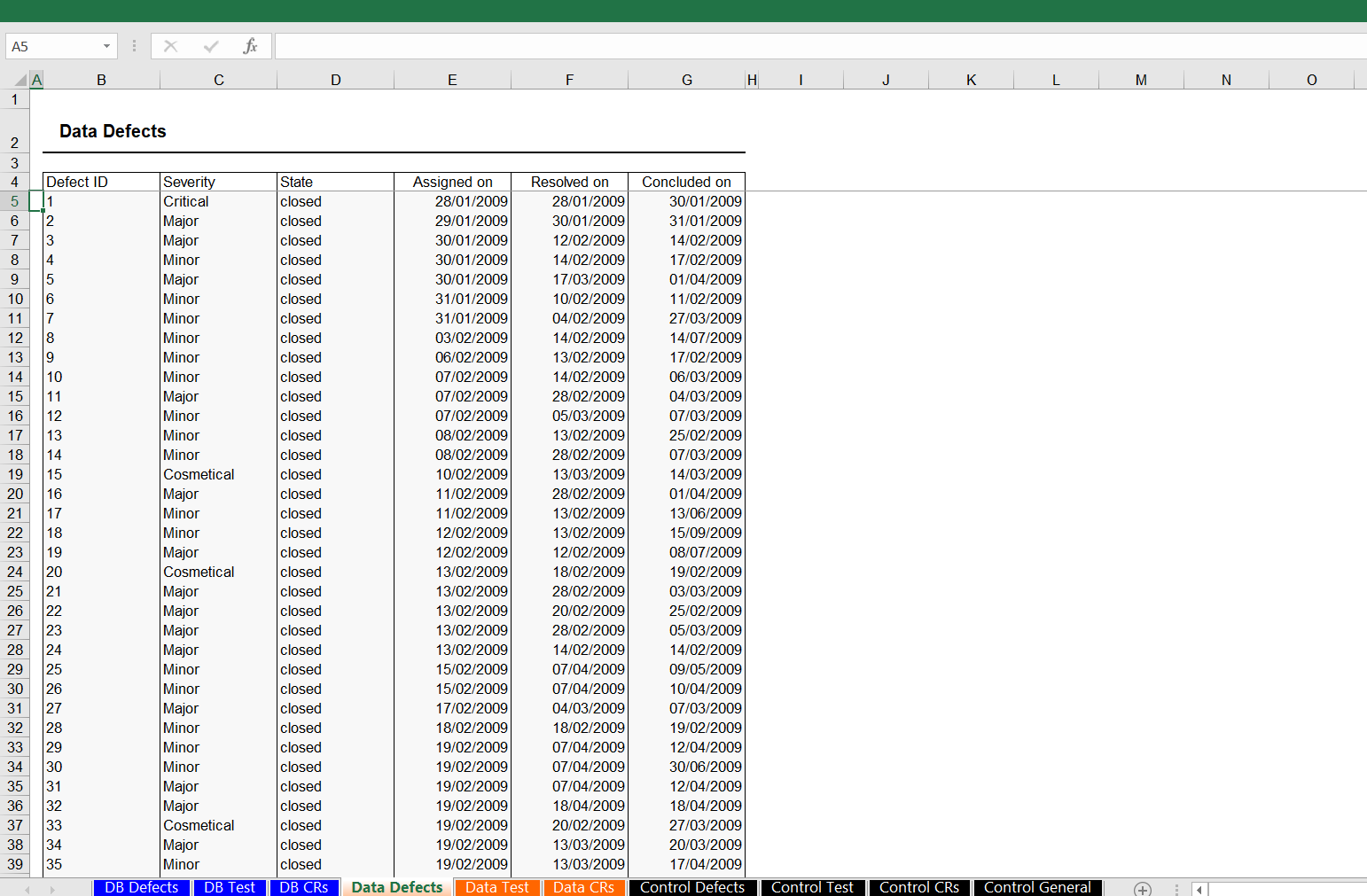Click the 'State' header cell

(x=336, y=182)
